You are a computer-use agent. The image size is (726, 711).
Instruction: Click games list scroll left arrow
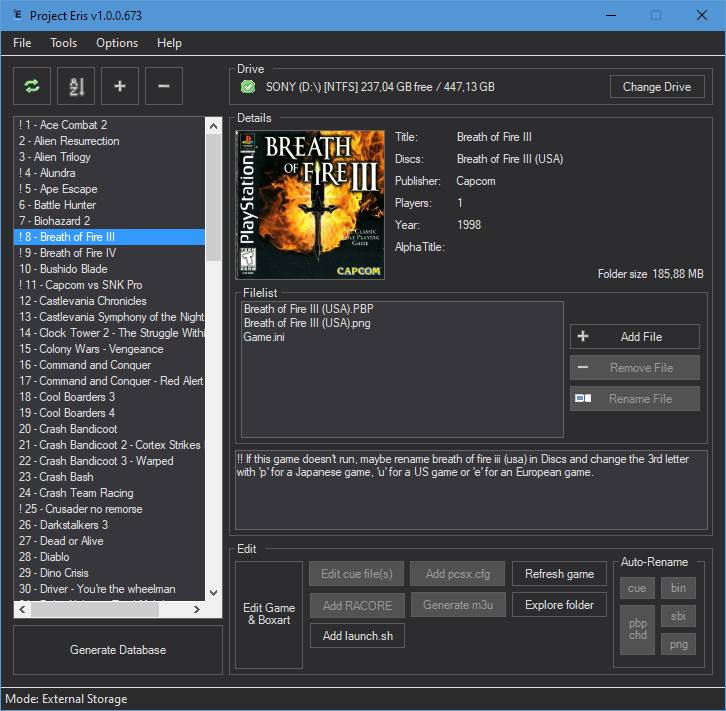pyautogui.click(x=22, y=610)
